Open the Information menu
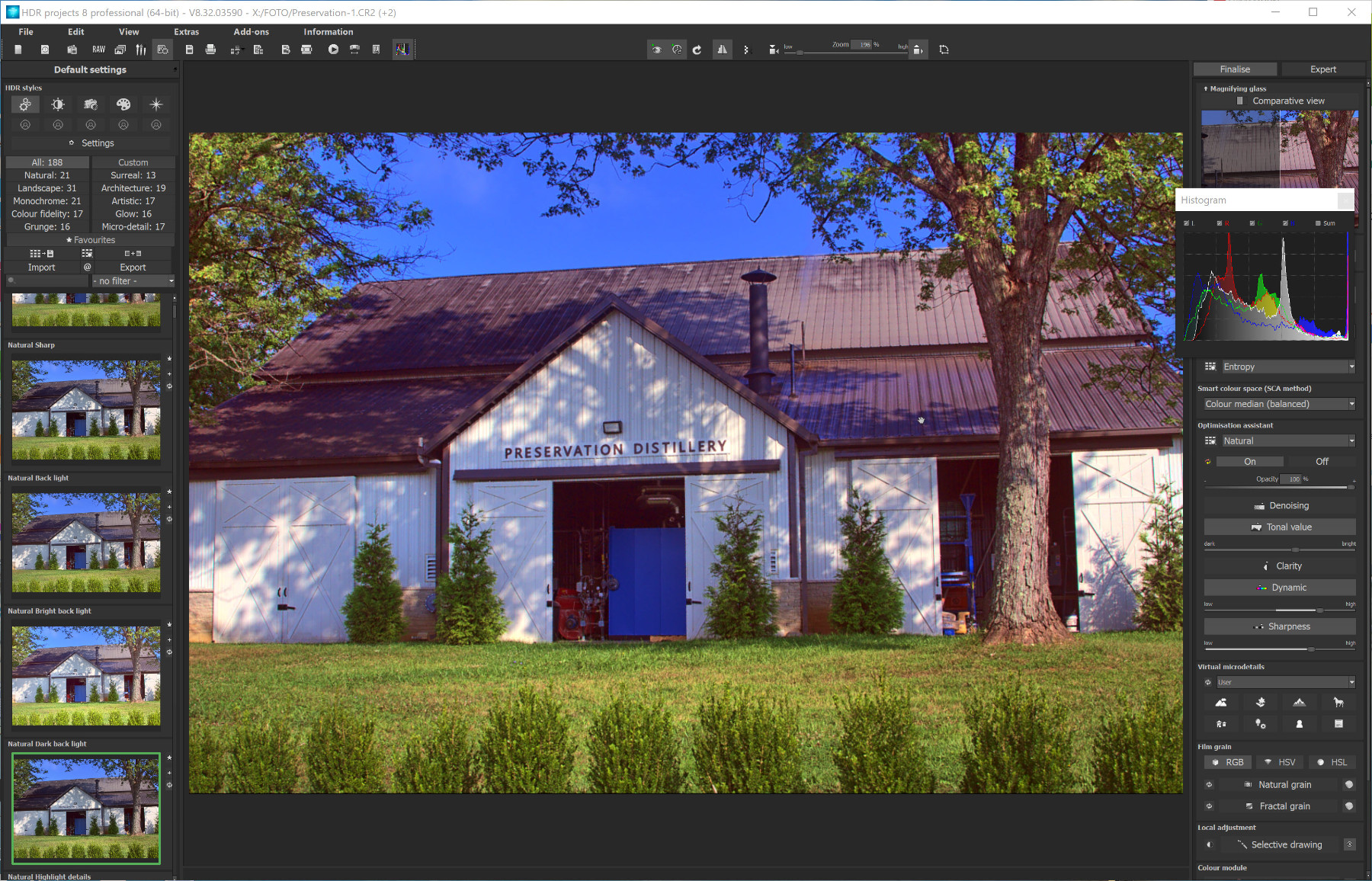 [329, 32]
